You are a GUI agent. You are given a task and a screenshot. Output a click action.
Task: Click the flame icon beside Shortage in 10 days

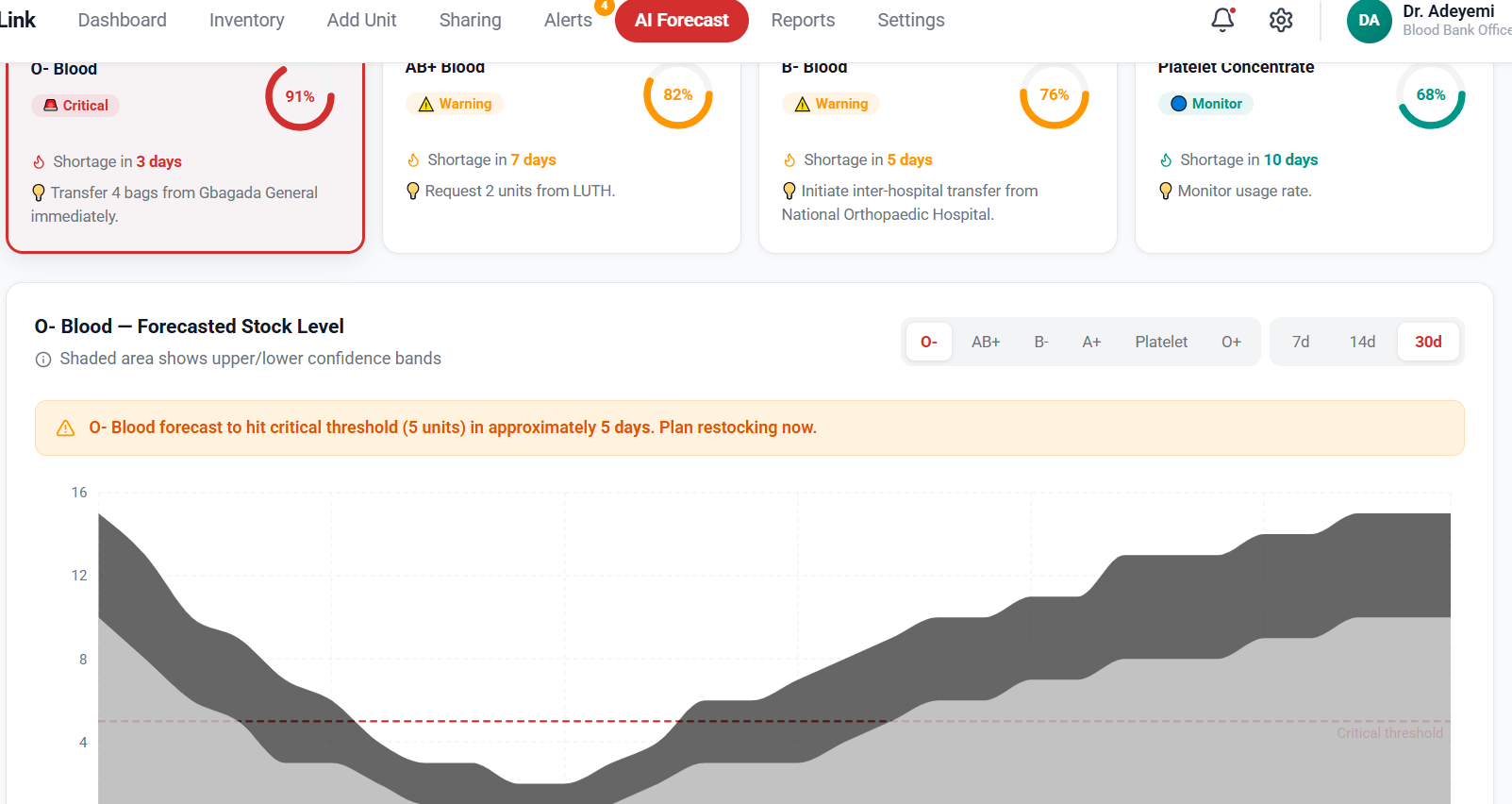[1166, 160]
